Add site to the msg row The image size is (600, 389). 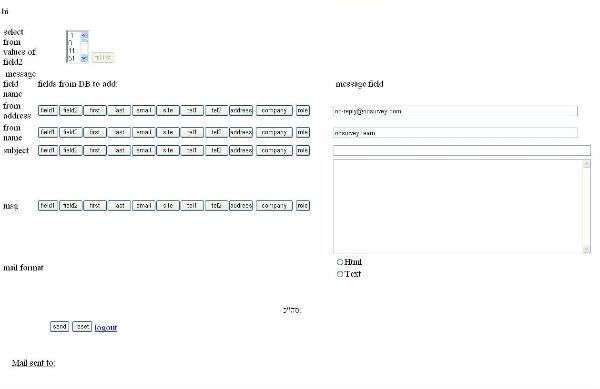[168, 205]
